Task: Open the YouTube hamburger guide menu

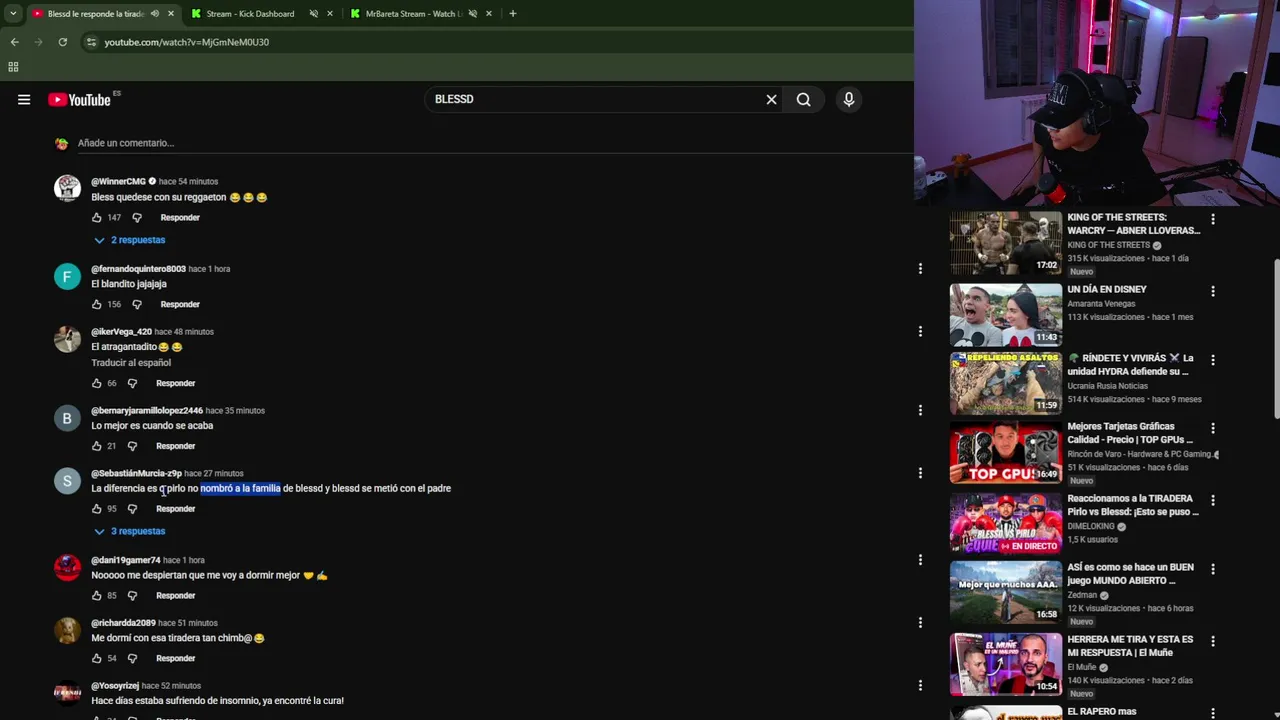Action: pos(24,99)
